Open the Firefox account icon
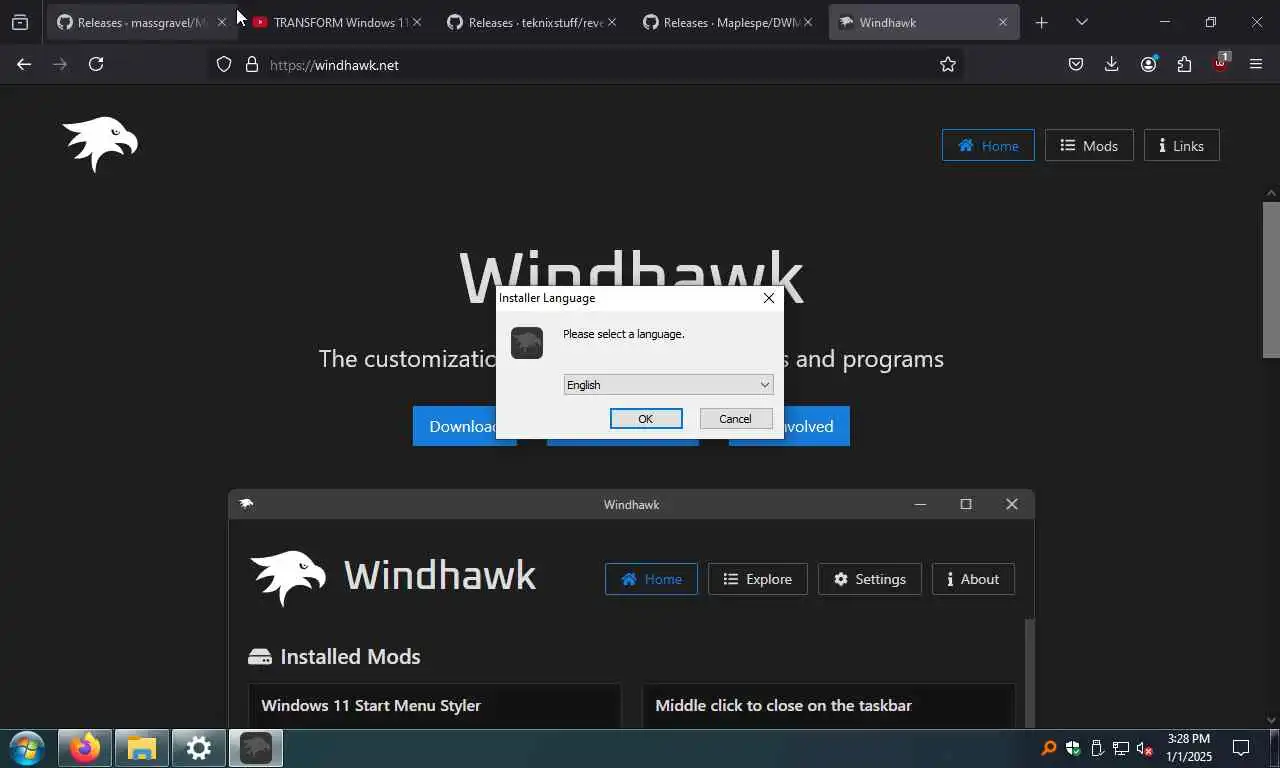The image size is (1280, 768). coord(1148,64)
